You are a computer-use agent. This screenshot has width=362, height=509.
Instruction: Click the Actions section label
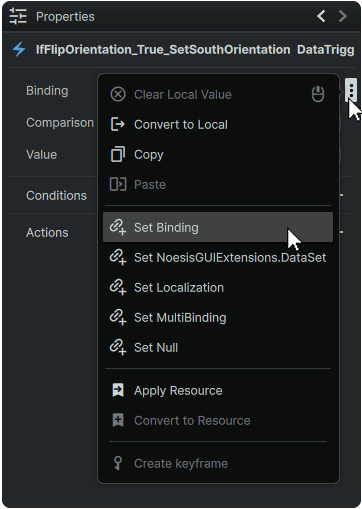click(x=47, y=232)
